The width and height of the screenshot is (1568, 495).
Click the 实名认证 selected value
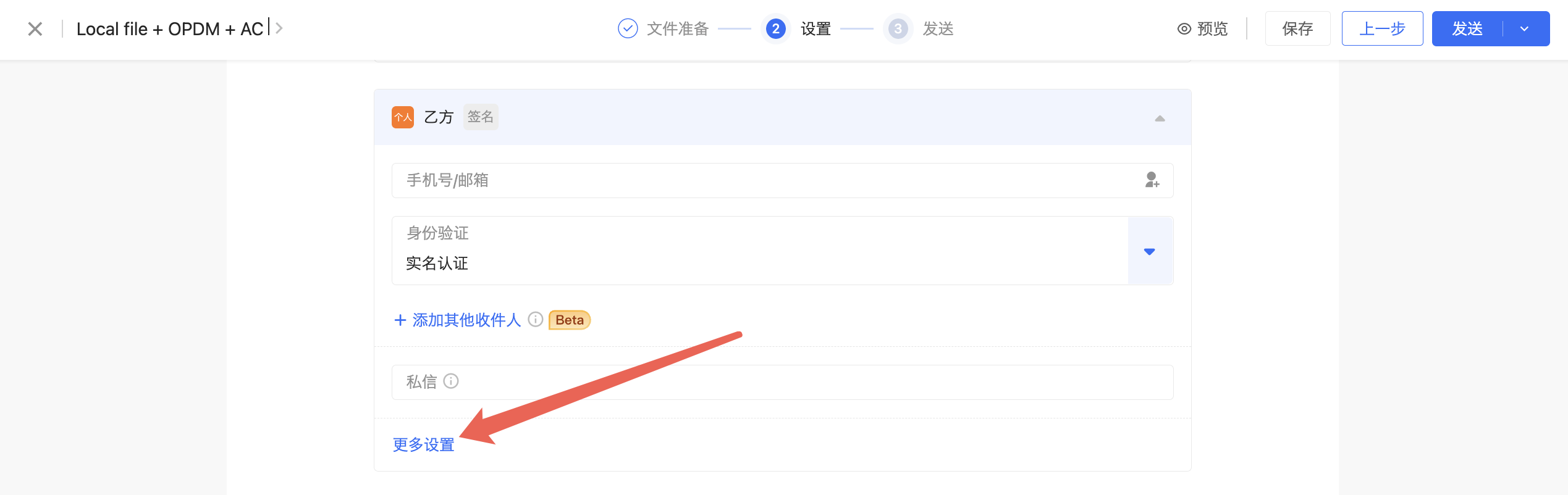(x=437, y=264)
